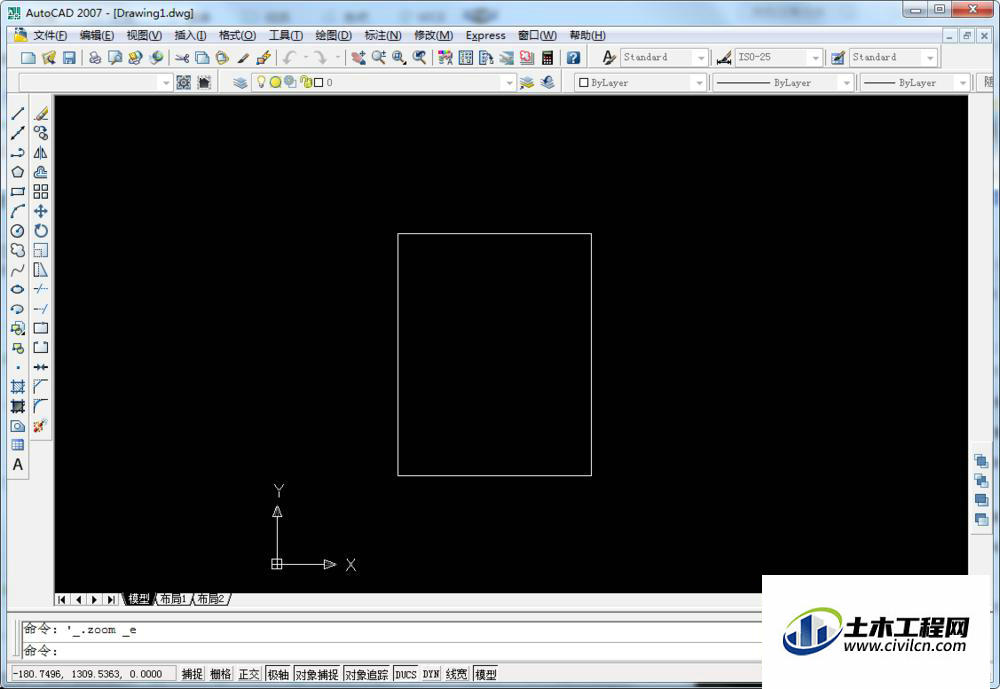
Task: Select the Fillet tool
Action: click(x=41, y=406)
